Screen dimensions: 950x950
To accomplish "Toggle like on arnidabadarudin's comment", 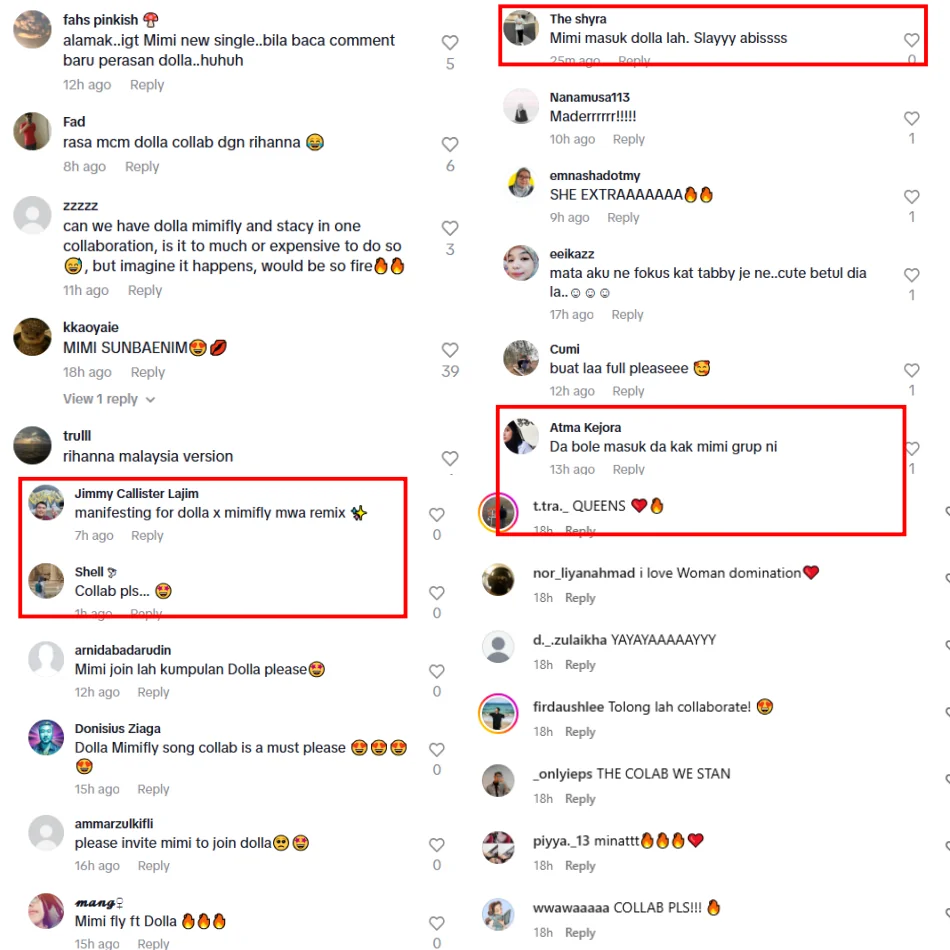I will pyautogui.click(x=437, y=671).
